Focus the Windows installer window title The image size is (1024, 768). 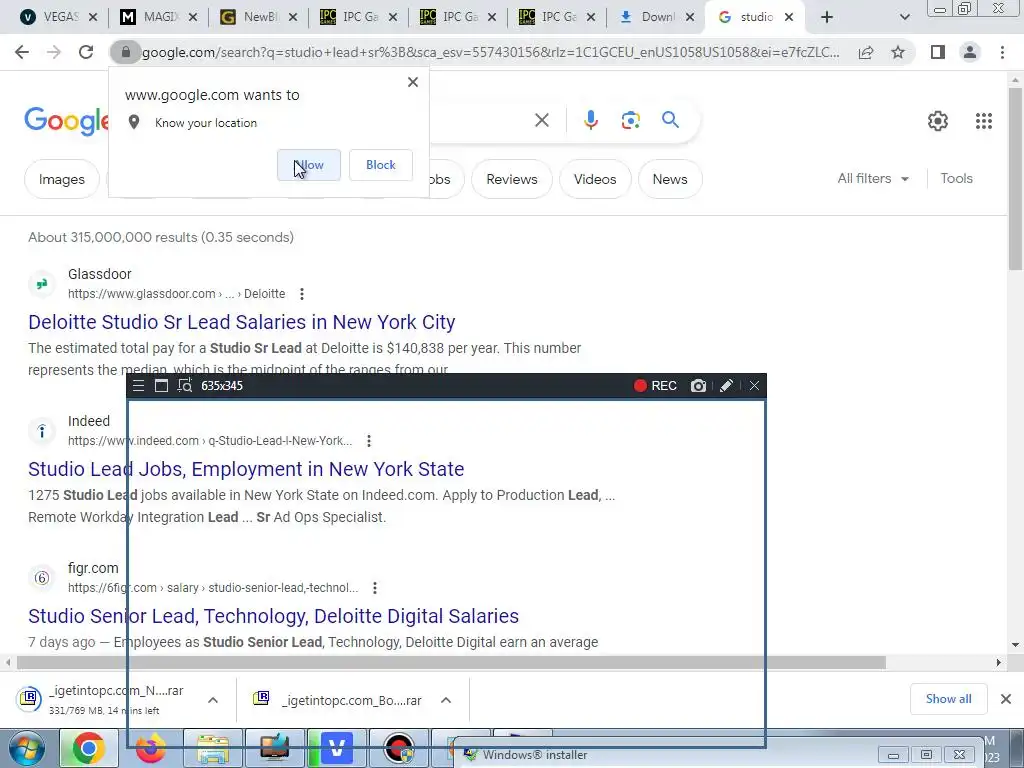[534, 755]
